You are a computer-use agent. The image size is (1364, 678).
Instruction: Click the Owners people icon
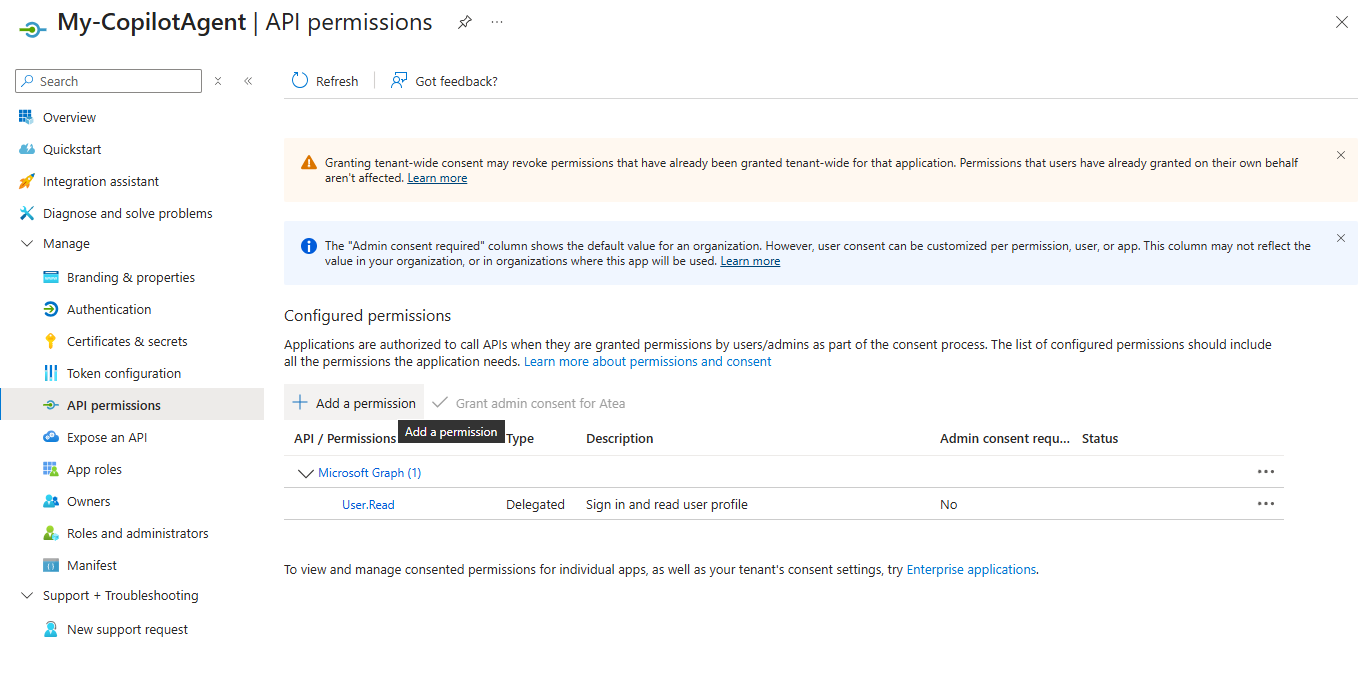(x=50, y=501)
